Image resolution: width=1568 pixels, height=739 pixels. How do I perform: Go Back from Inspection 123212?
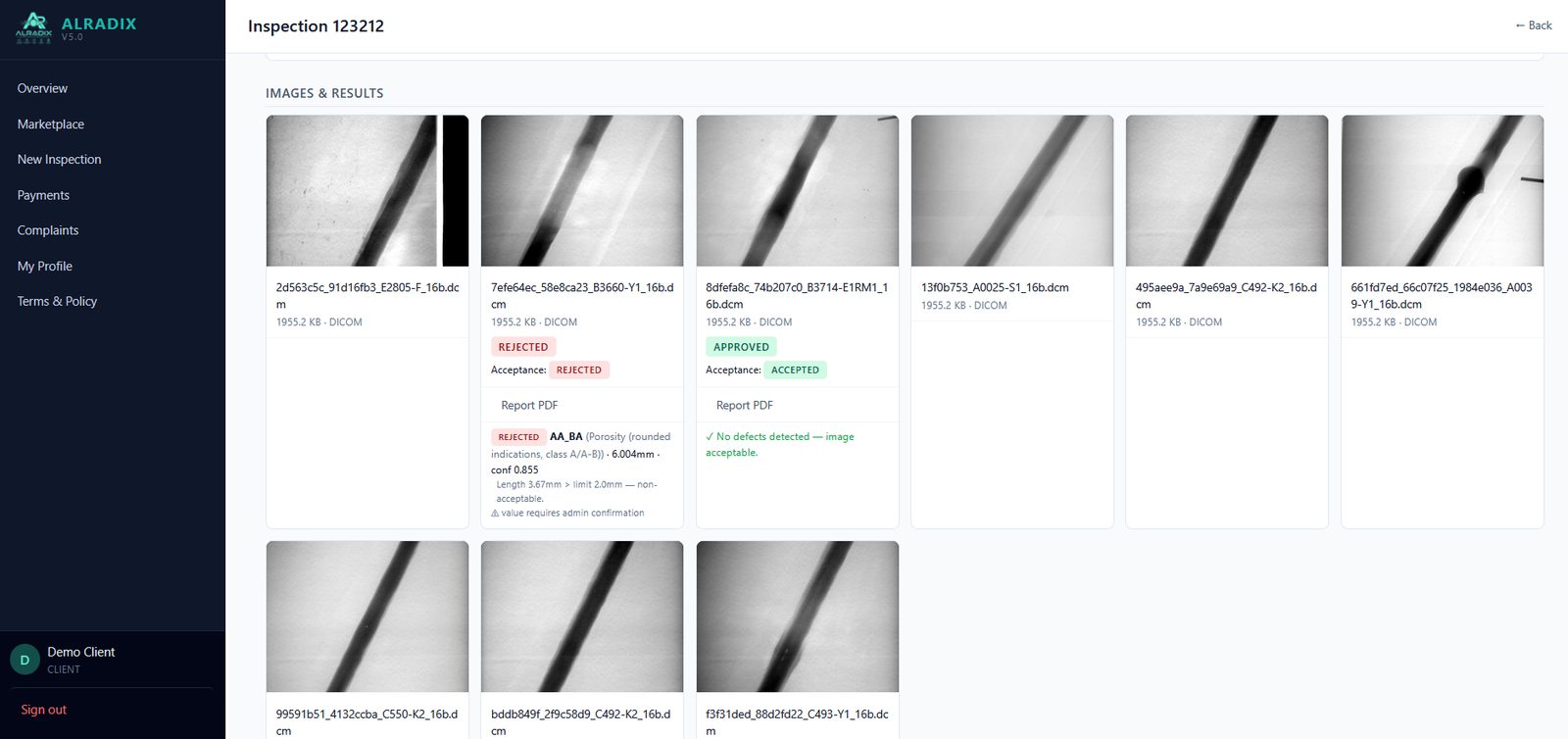(1534, 25)
